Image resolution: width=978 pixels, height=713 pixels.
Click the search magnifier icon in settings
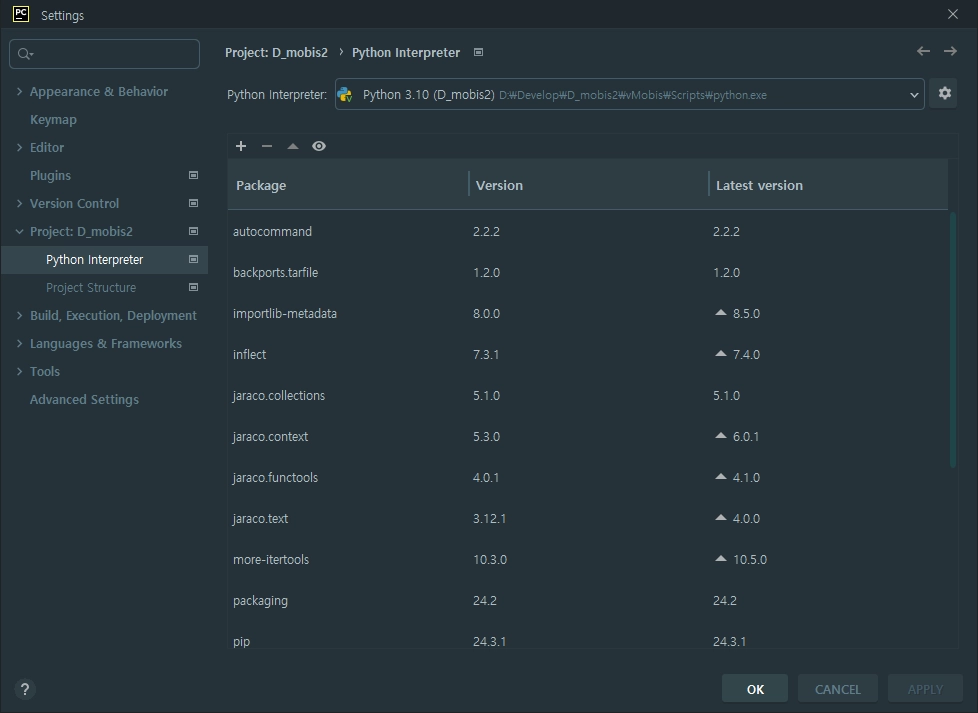(25, 54)
